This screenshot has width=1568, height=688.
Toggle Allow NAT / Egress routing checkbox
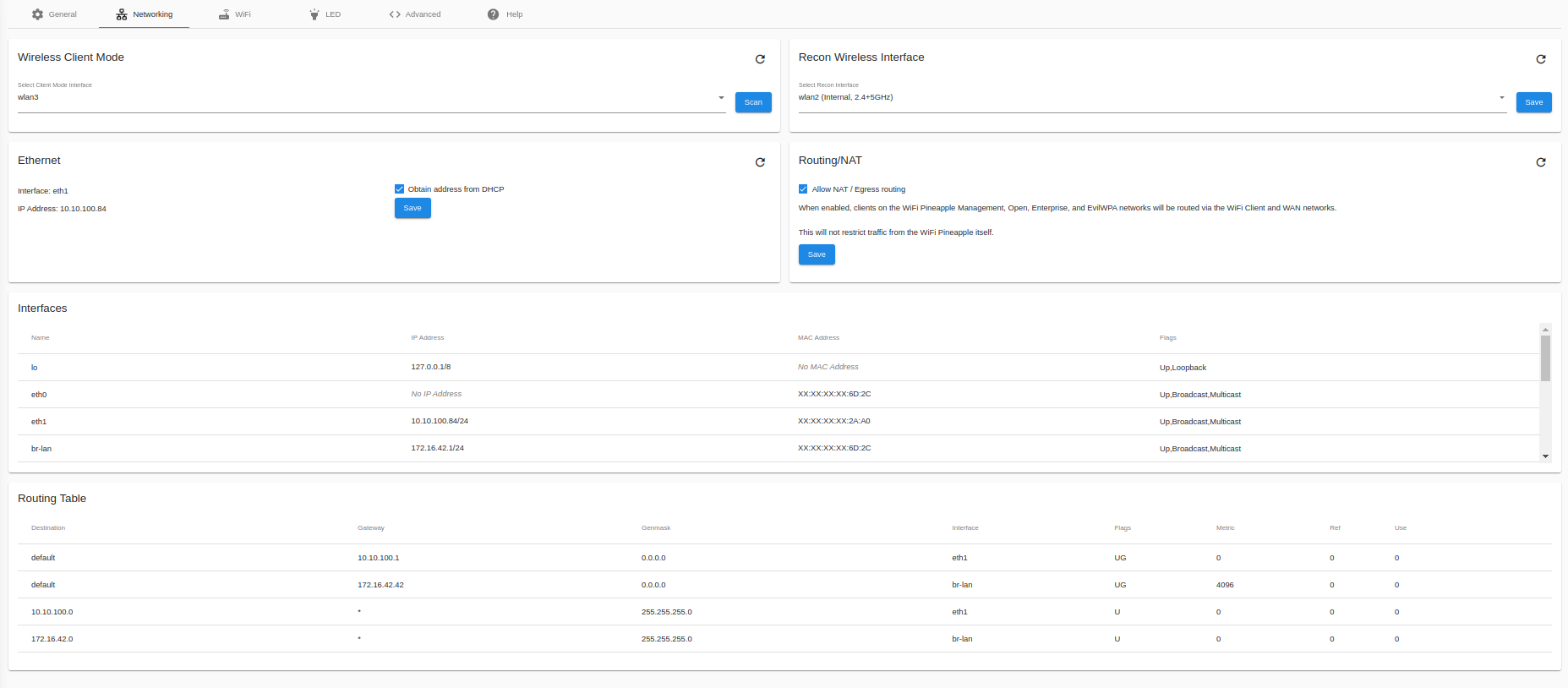point(803,189)
